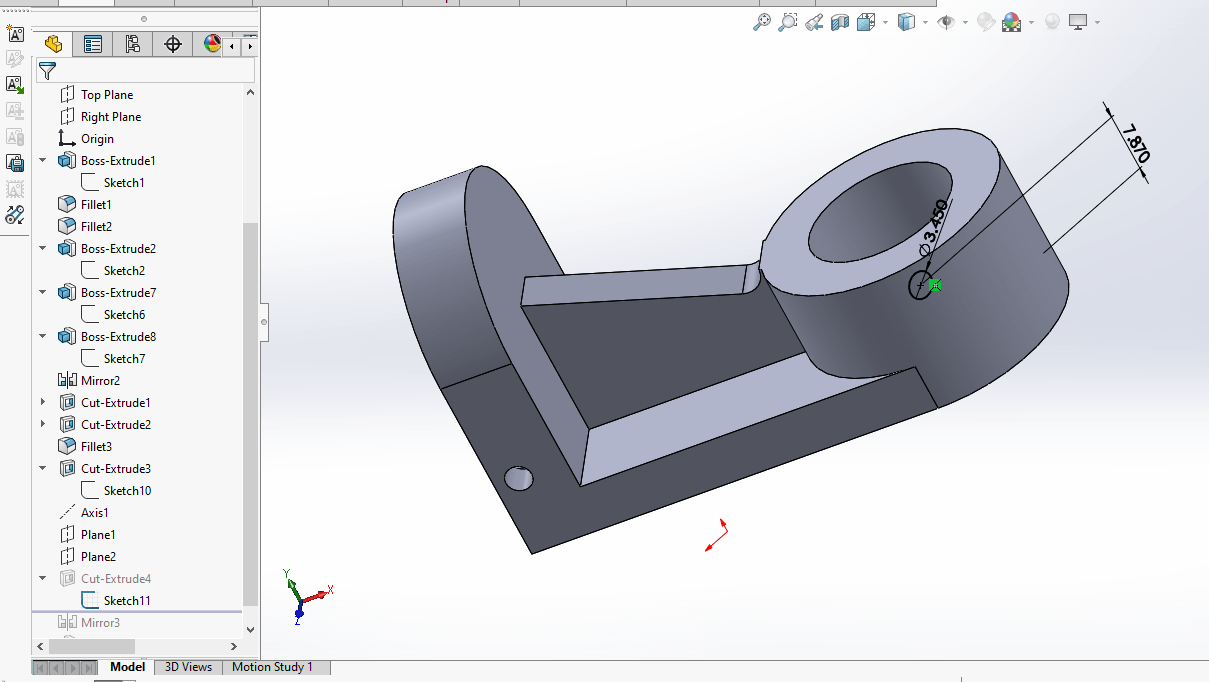Switch to the 3D Views tab
Image resolution: width=1209 pixels, height=682 pixels.
[x=188, y=667]
